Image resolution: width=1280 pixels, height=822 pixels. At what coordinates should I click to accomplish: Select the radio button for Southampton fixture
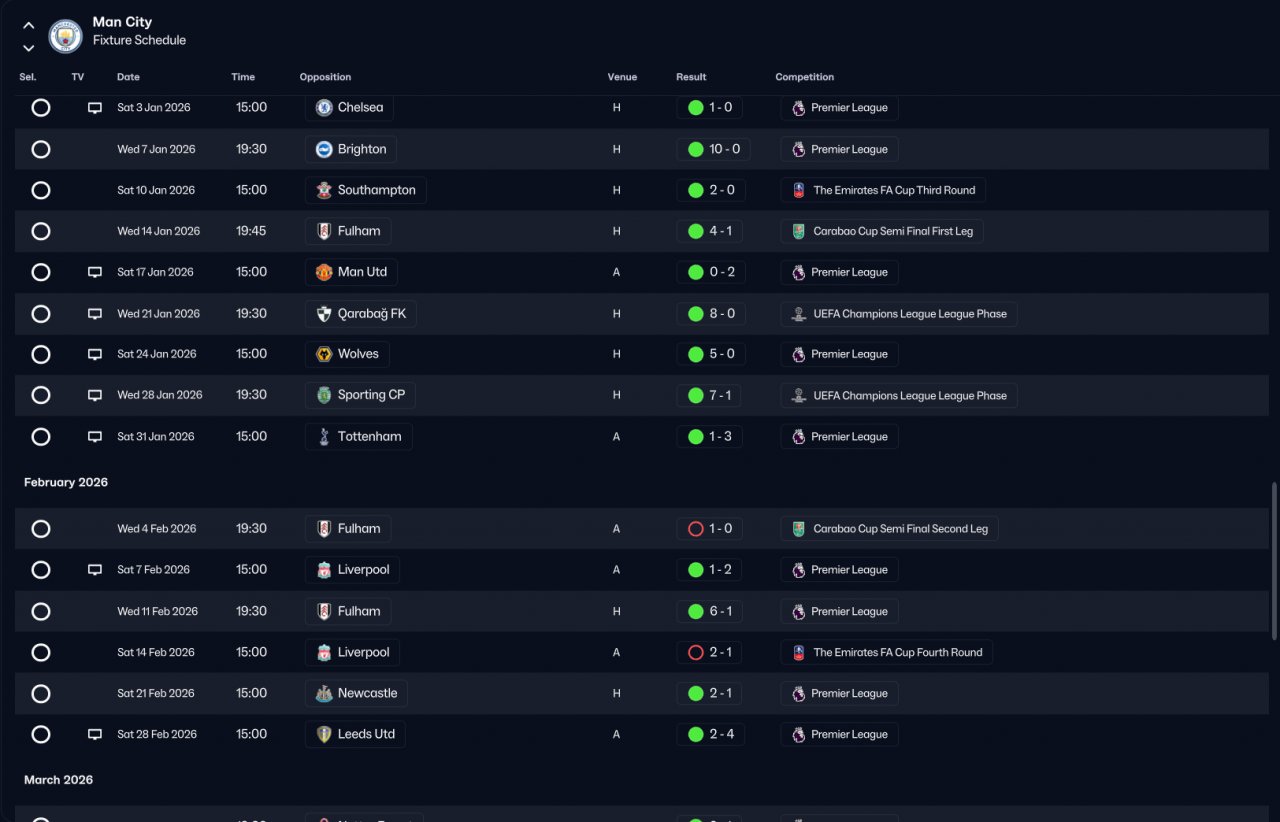(x=41, y=190)
